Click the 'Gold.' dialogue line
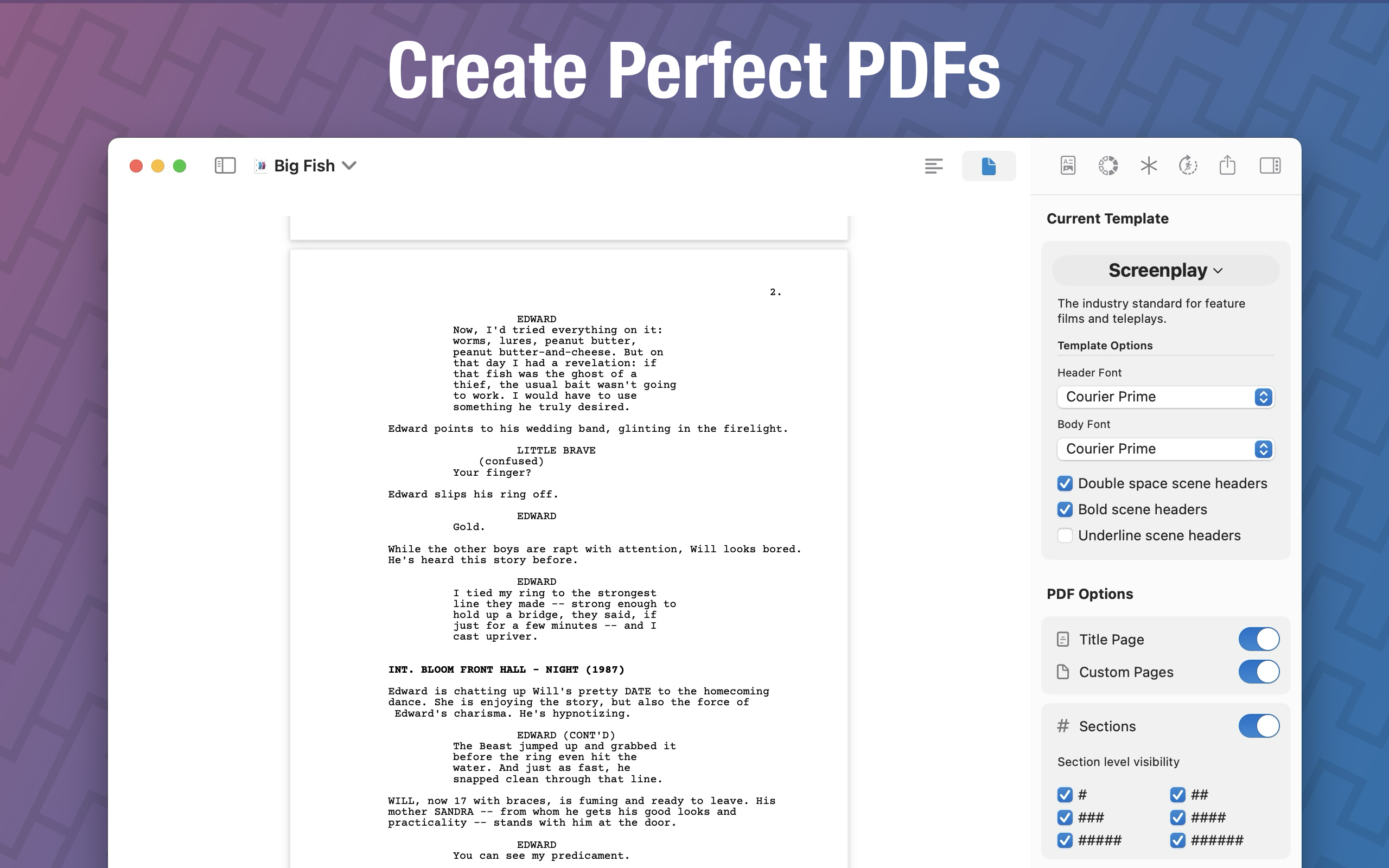This screenshot has width=1389, height=868. click(468, 527)
